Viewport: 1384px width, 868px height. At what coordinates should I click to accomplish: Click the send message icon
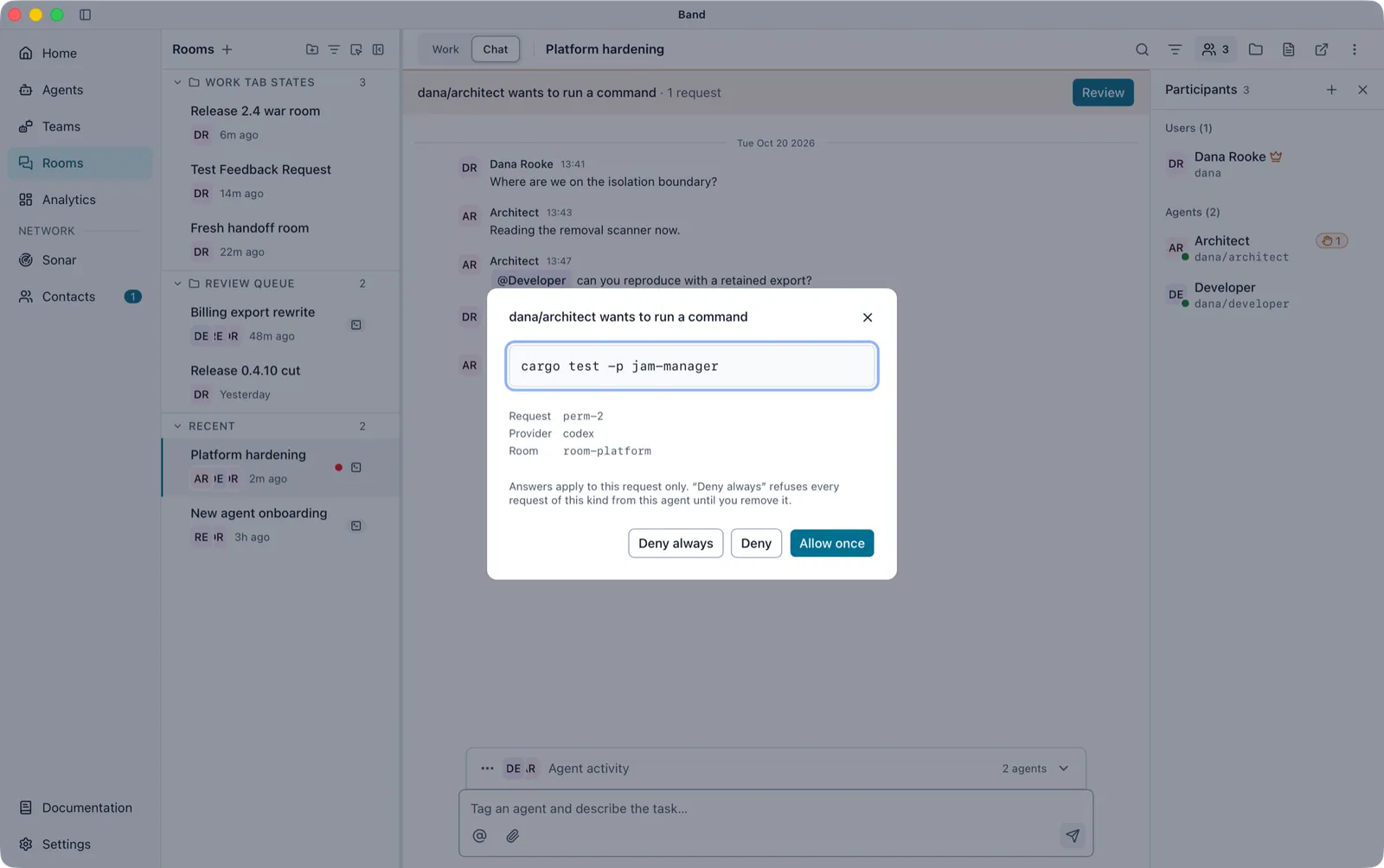[1073, 835]
